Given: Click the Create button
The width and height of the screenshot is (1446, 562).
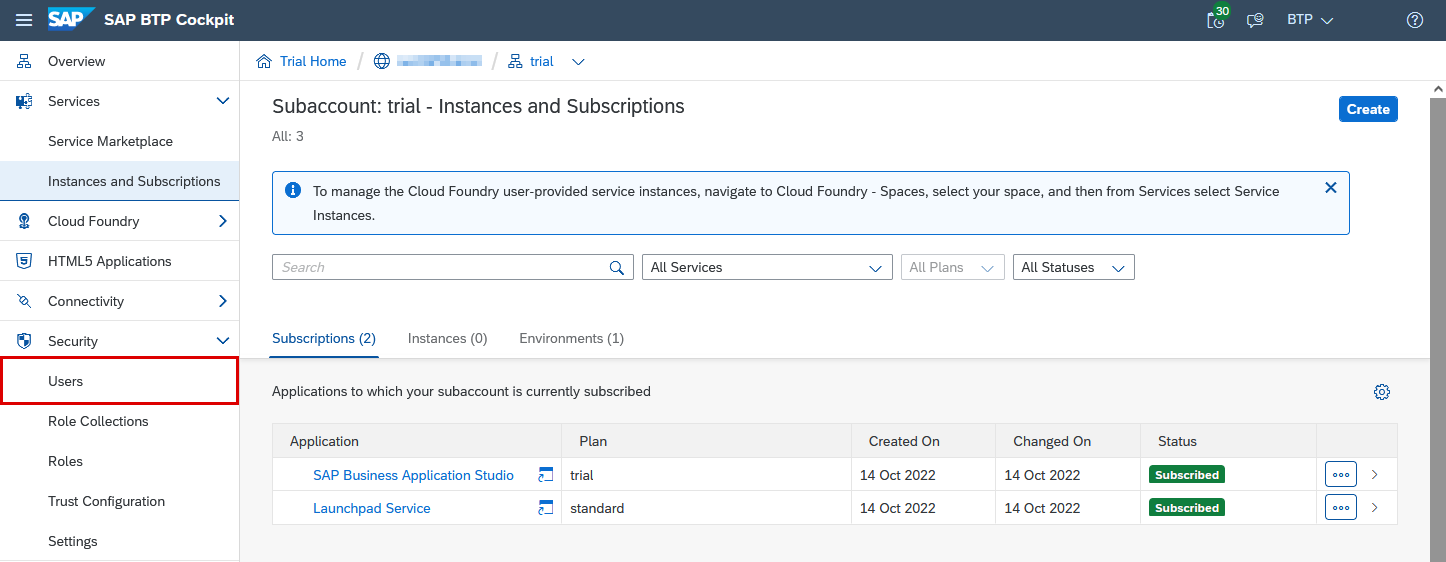Looking at the screenshot, I should (x=1368, y=109).
